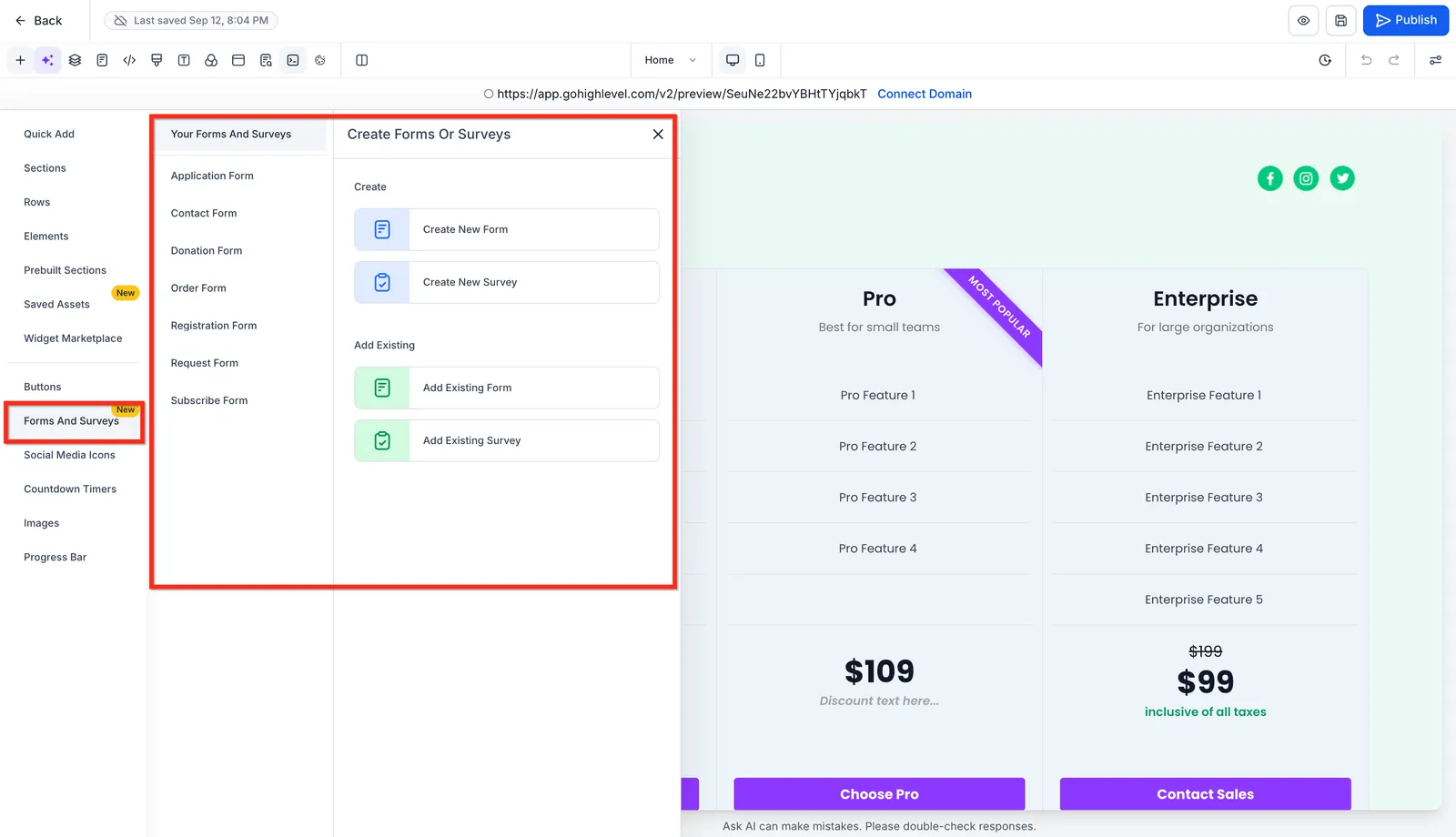Select the Enterprise plan heading
The width and height of the screenshot is (1456, 837).
click(1205, 298)
